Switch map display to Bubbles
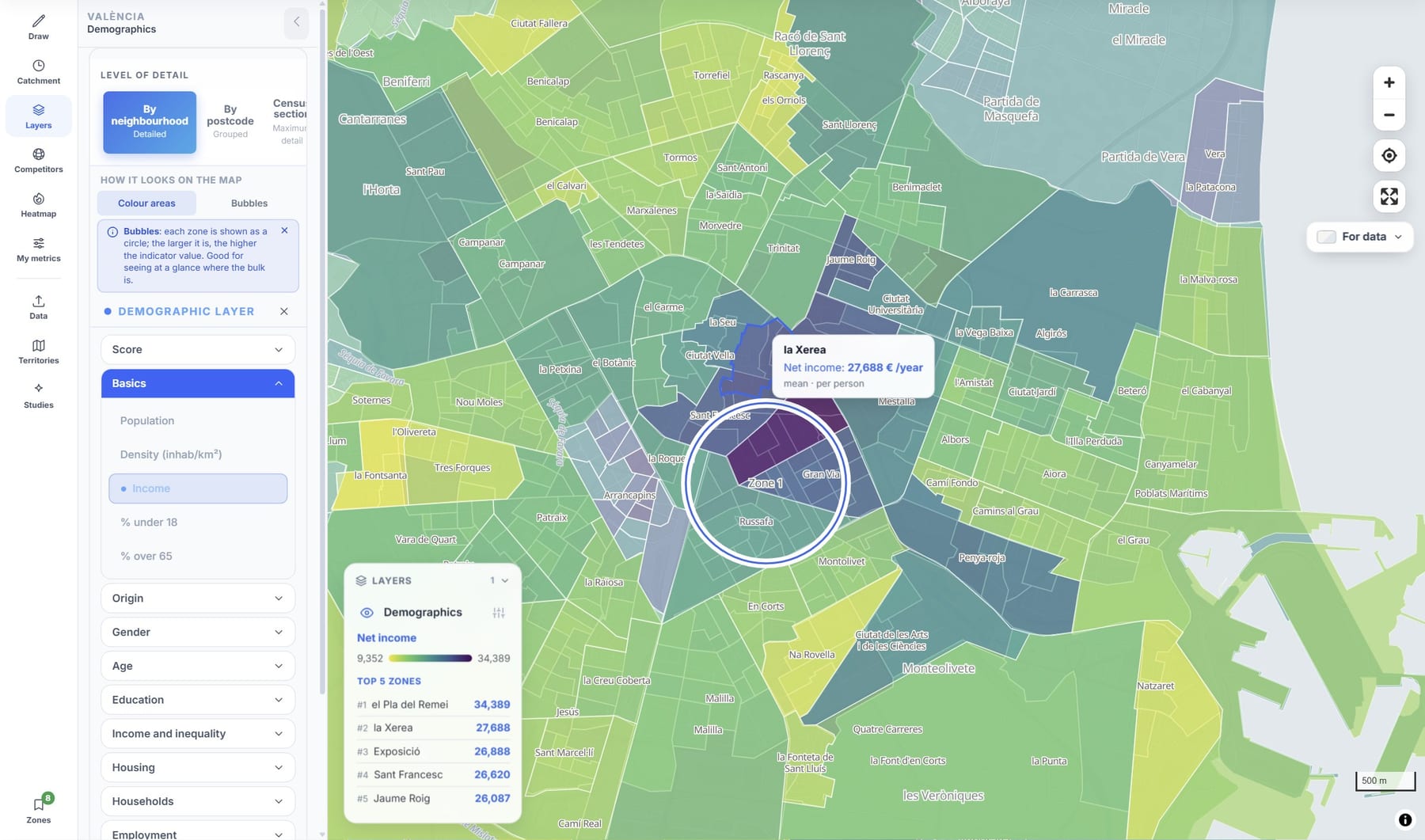The height and width of the screenshot is (840, 1425). click(x=249, y=203)
